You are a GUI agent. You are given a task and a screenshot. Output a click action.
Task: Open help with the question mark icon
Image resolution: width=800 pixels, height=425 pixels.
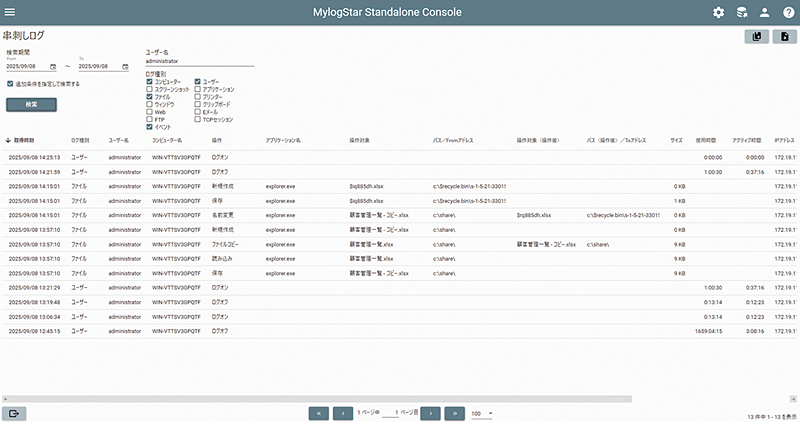click(x=788, y=12)
